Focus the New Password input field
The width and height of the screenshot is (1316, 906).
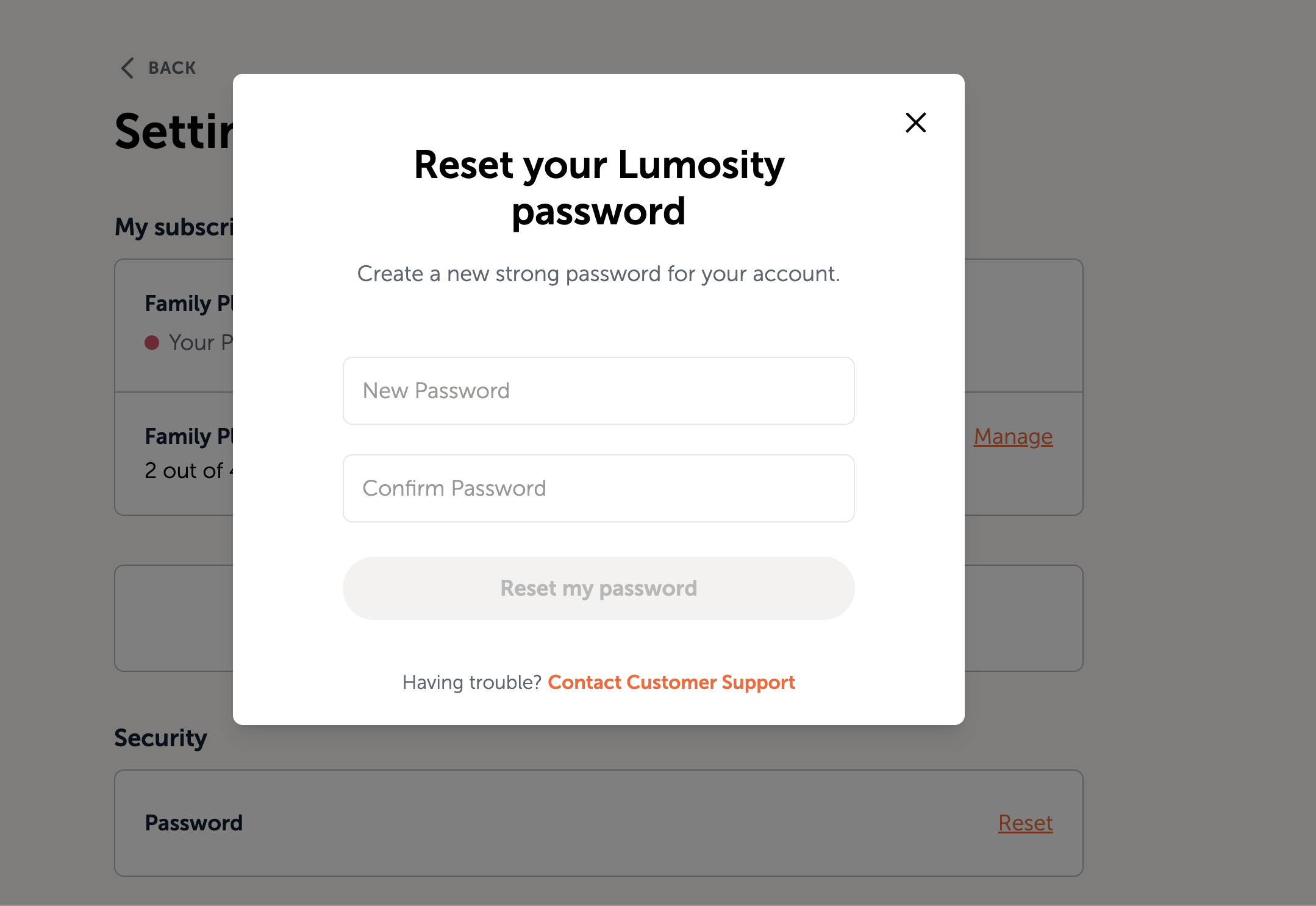pos(598,391)
